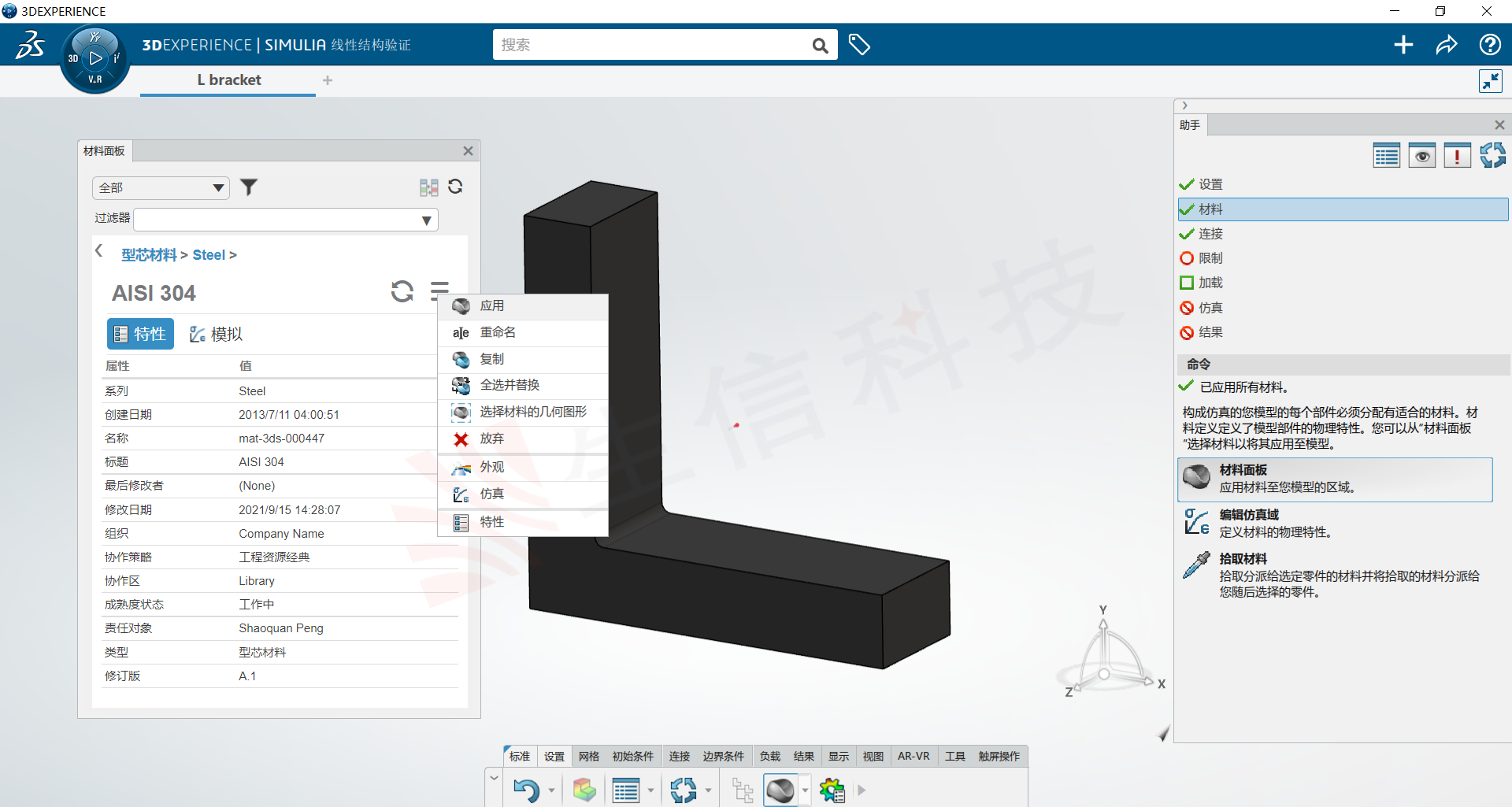Click the Share arrow icon

pos(1447,45)
